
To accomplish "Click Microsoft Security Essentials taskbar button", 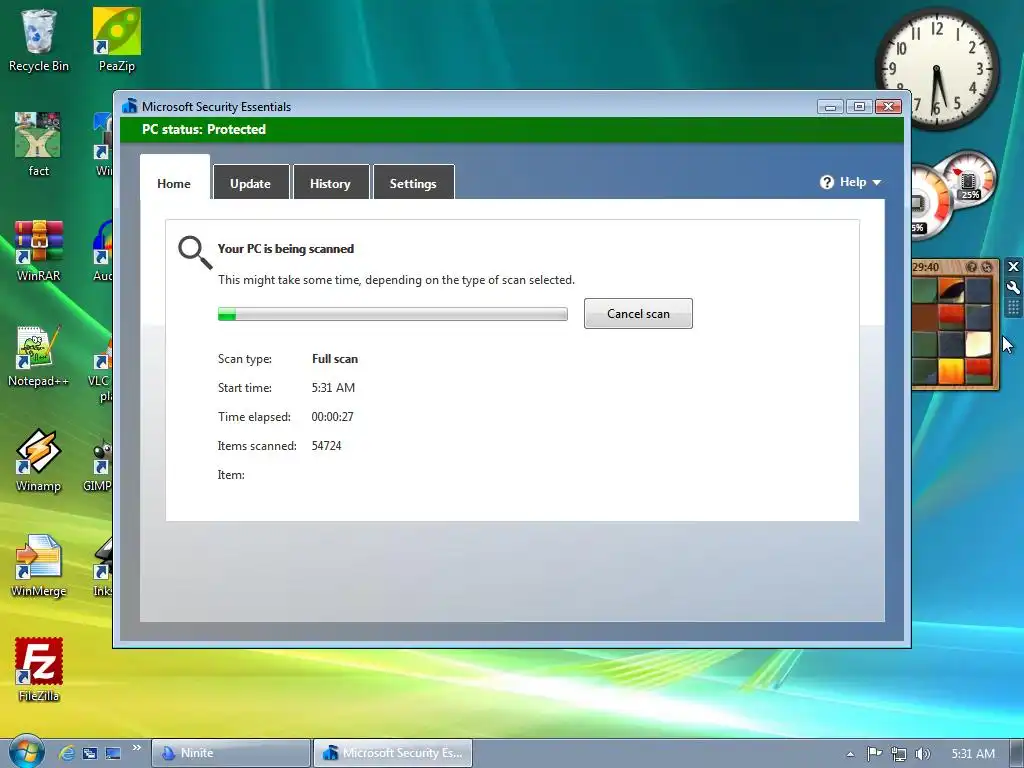I will click(x=392, y=753).
